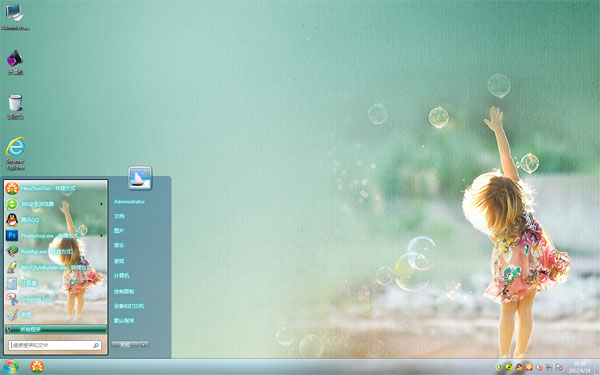The height and width of the screenshot is (375, 600).
Task: Launch Internet Explorer from the desktop
Action: [x=15, y=153]
